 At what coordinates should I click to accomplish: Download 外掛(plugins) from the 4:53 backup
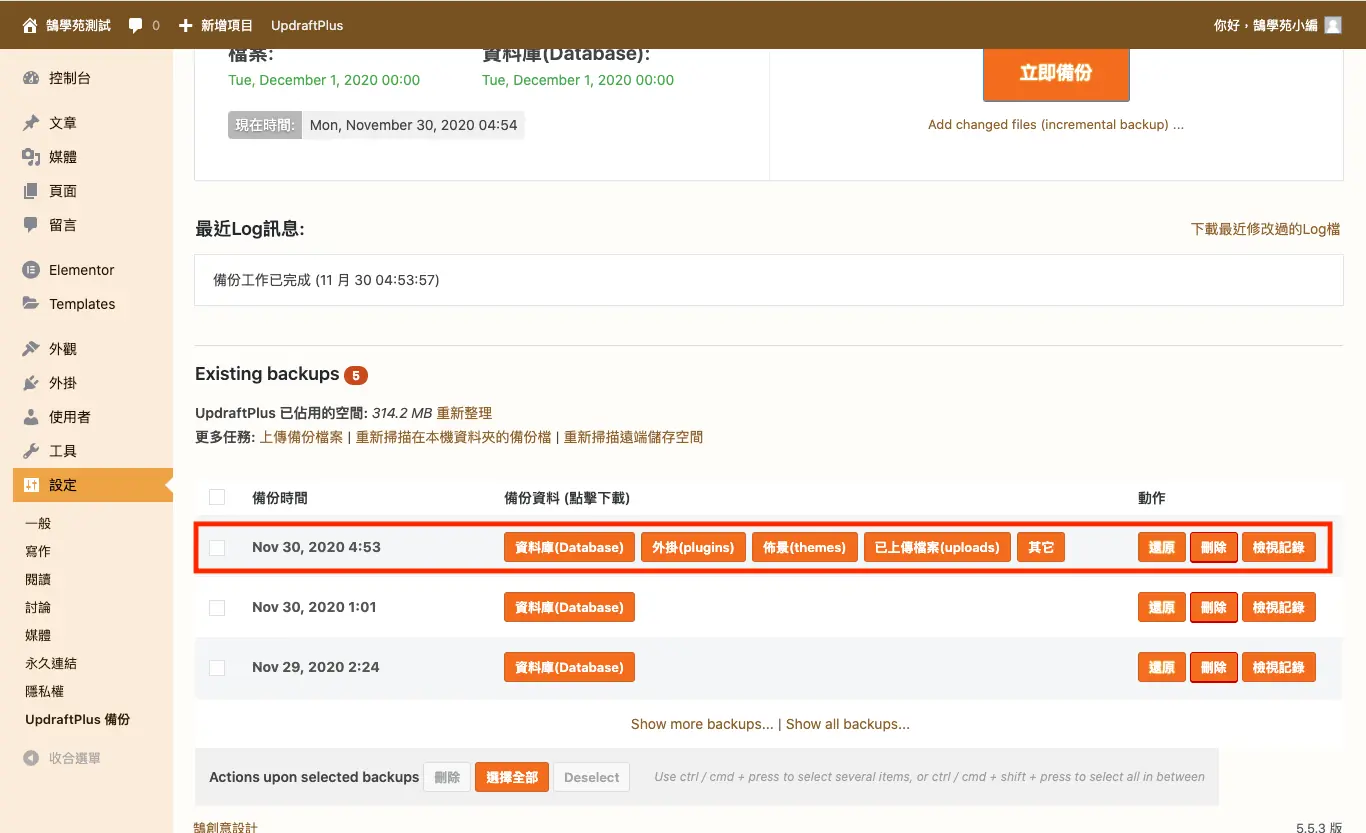click(693, 547)
